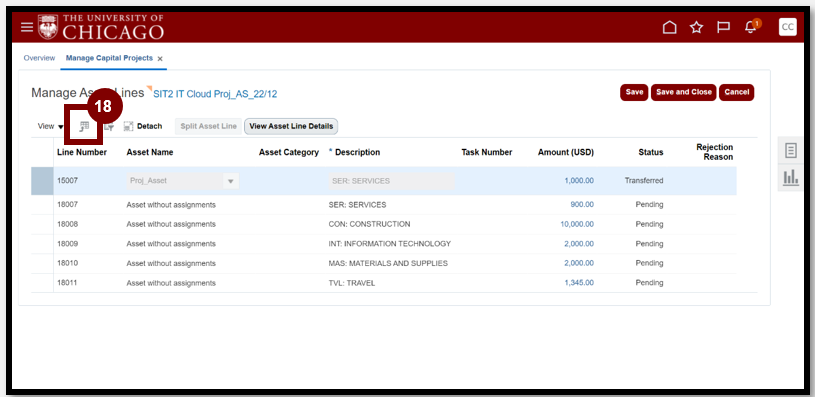
Task: Click Asset without assignments in row 18008
Action: point(171,224)
